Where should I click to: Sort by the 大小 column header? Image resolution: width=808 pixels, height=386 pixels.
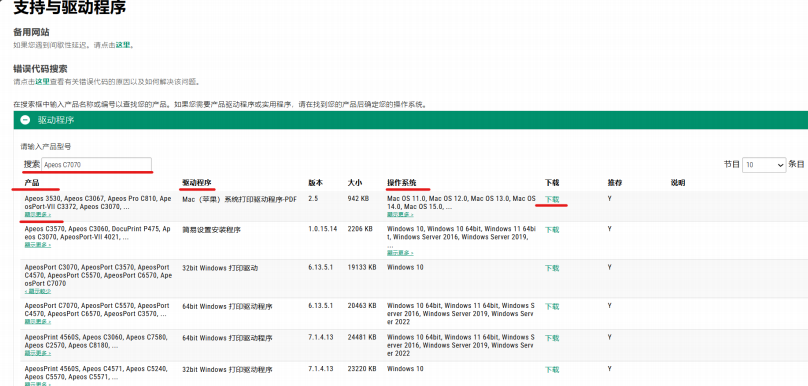pyautogui.click(x=355, y=182)
